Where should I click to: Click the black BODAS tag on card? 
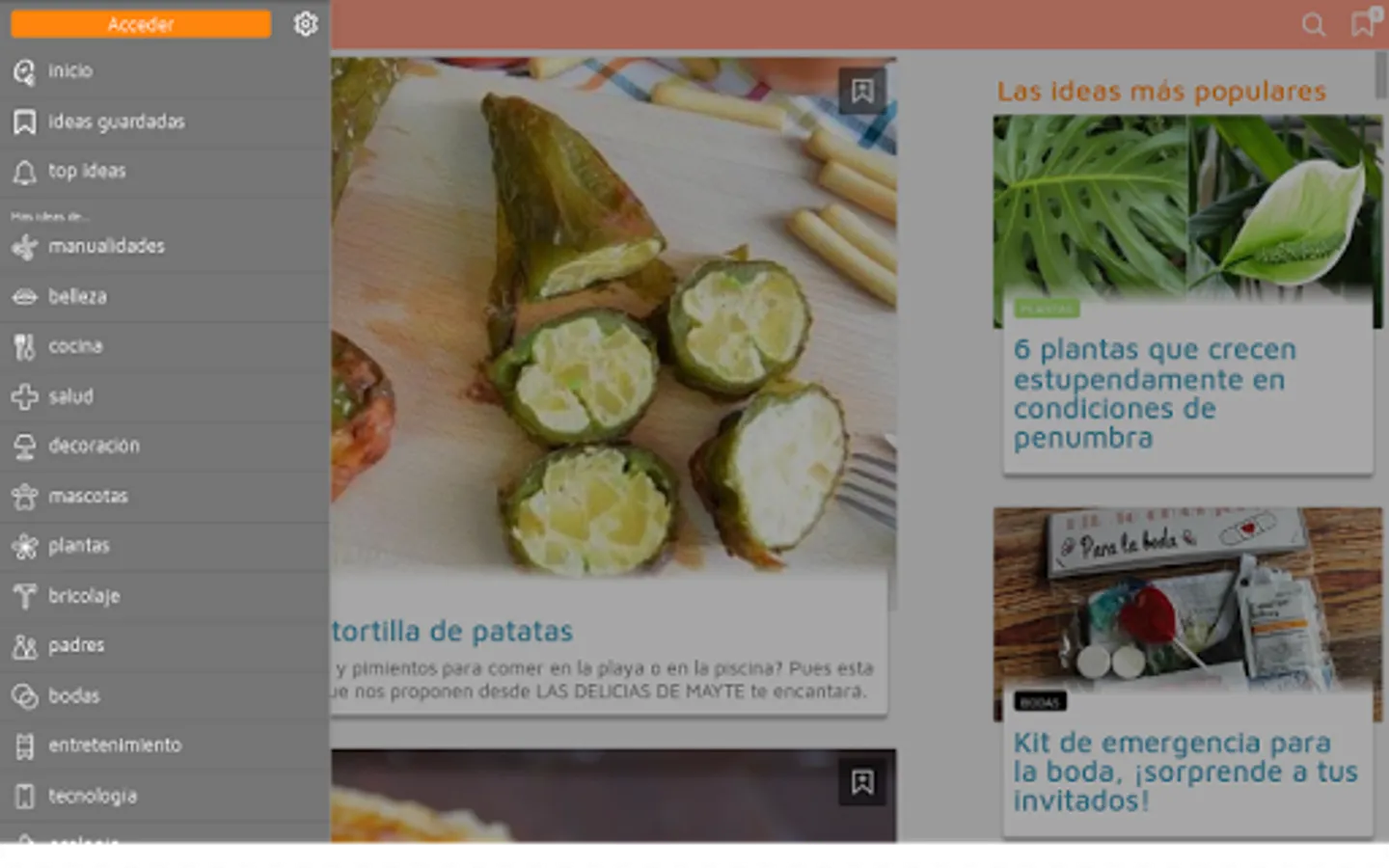click(1040, 702)
